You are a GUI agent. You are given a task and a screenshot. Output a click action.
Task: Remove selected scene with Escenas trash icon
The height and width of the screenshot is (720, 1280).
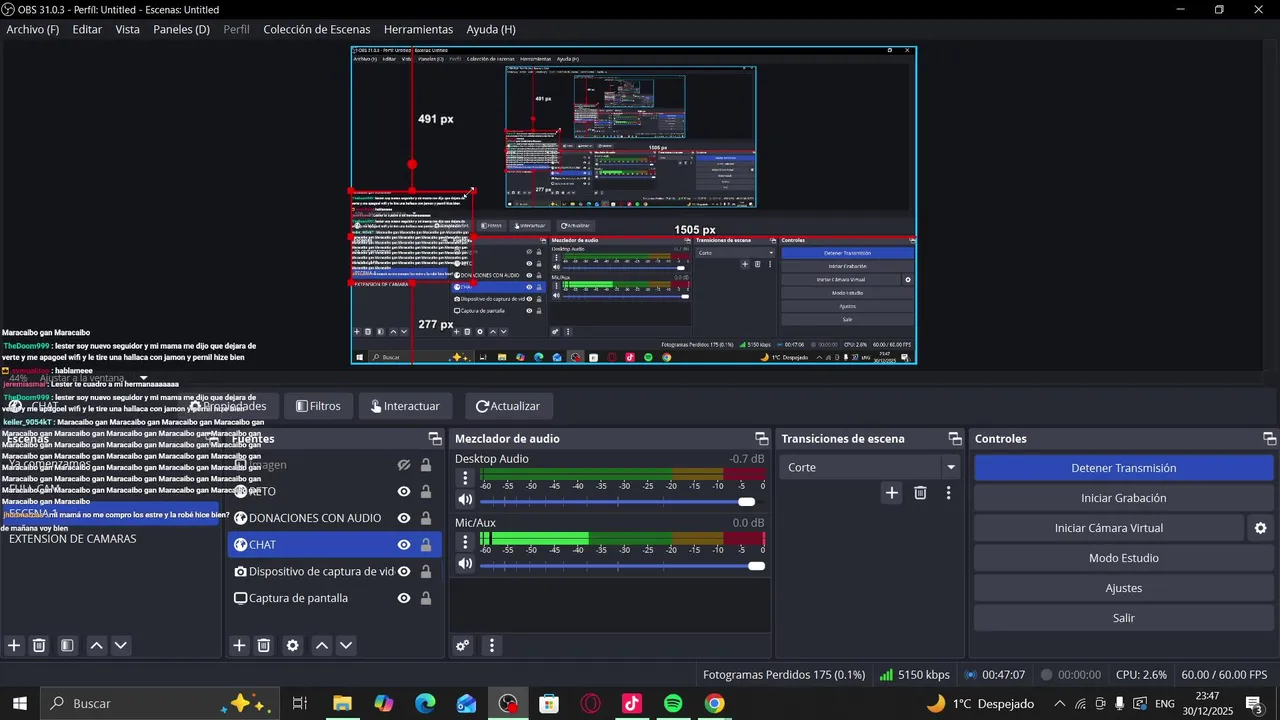[x=39, y=646]
